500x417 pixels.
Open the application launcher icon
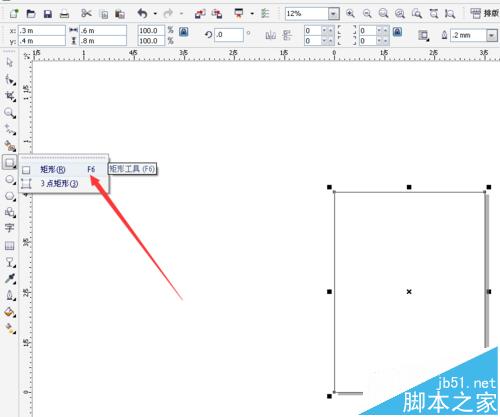pos(239,14)
